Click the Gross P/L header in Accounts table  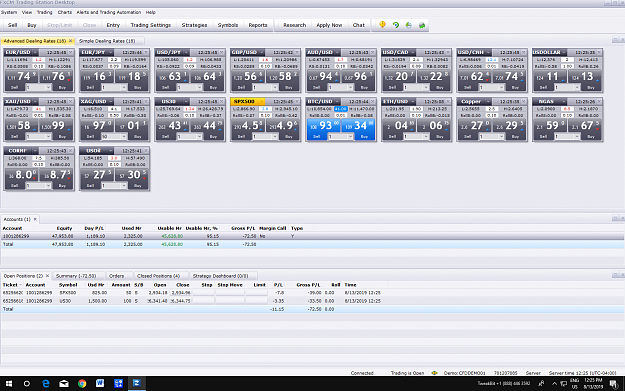tap(243, 228)
